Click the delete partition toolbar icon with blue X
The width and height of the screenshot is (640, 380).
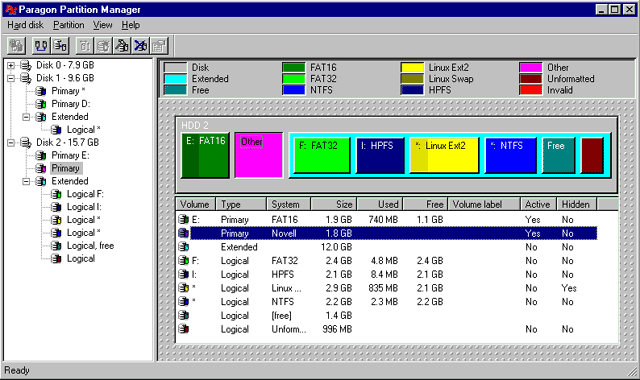coord(140,45)
